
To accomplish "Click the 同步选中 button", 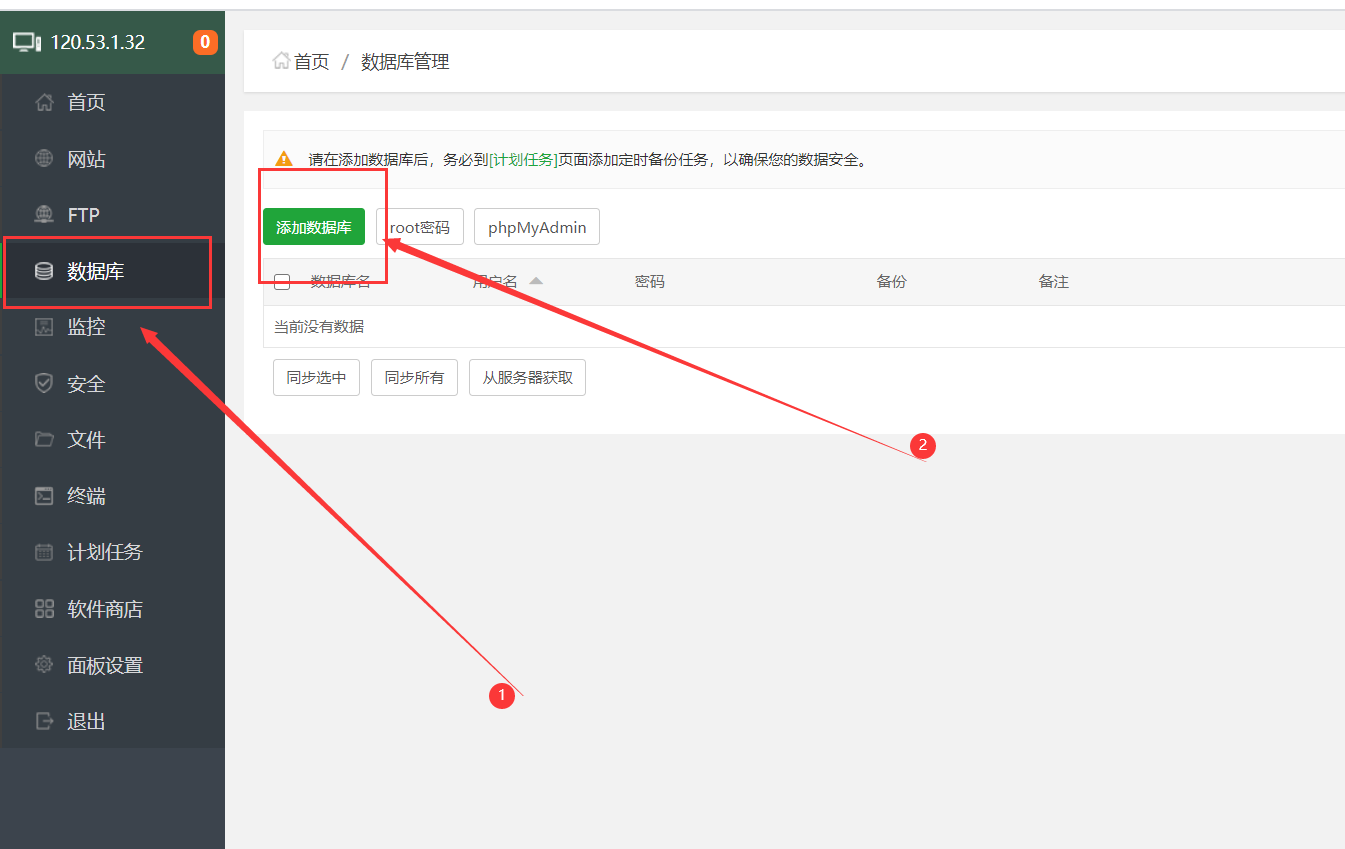I will click(x=316, y=378).
